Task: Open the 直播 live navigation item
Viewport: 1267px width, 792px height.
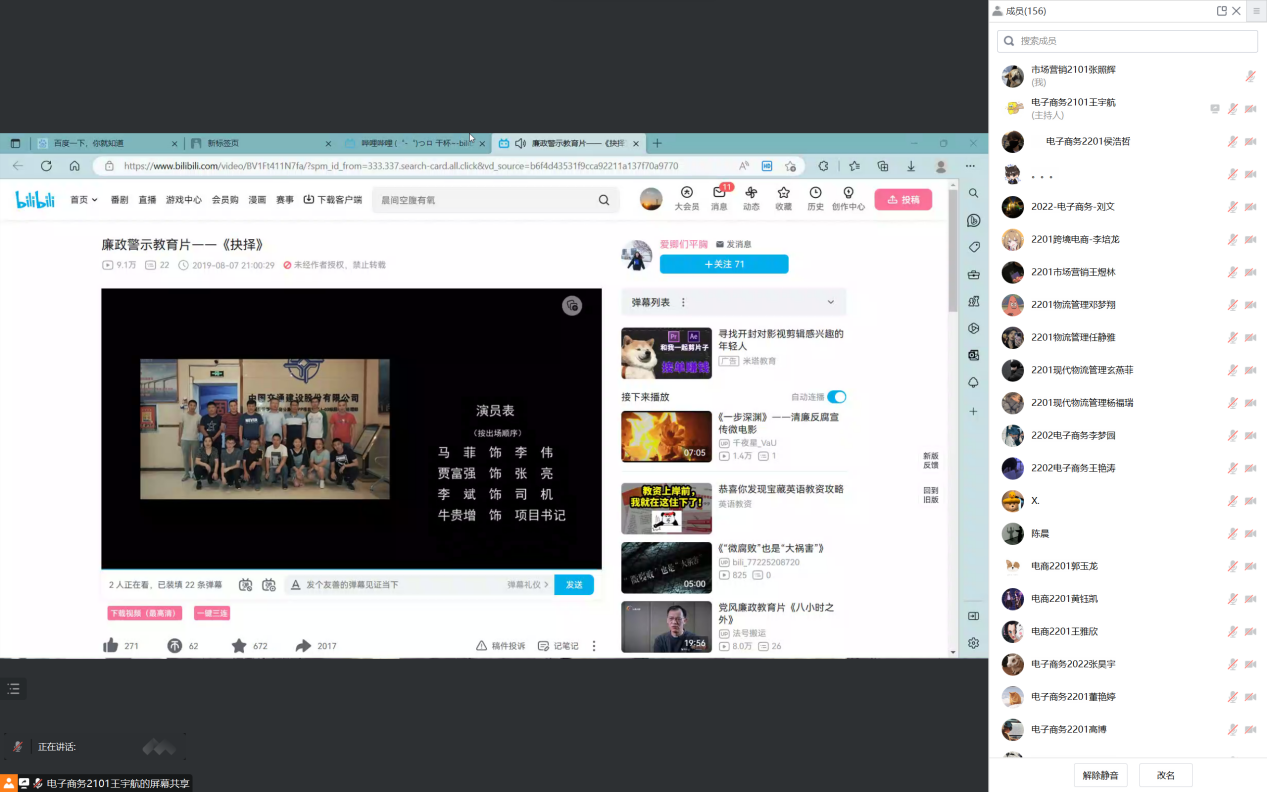Action: point(147,200)
